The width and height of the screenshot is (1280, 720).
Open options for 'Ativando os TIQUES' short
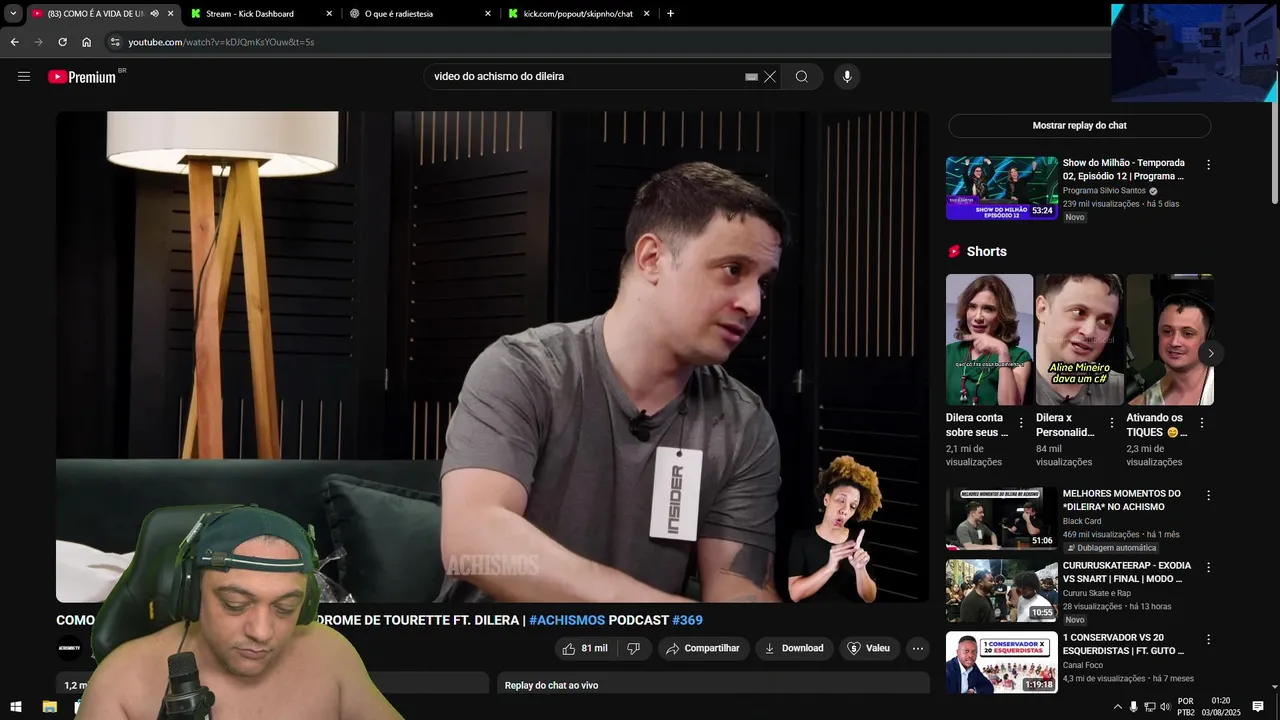click(x=1201, y=423)
